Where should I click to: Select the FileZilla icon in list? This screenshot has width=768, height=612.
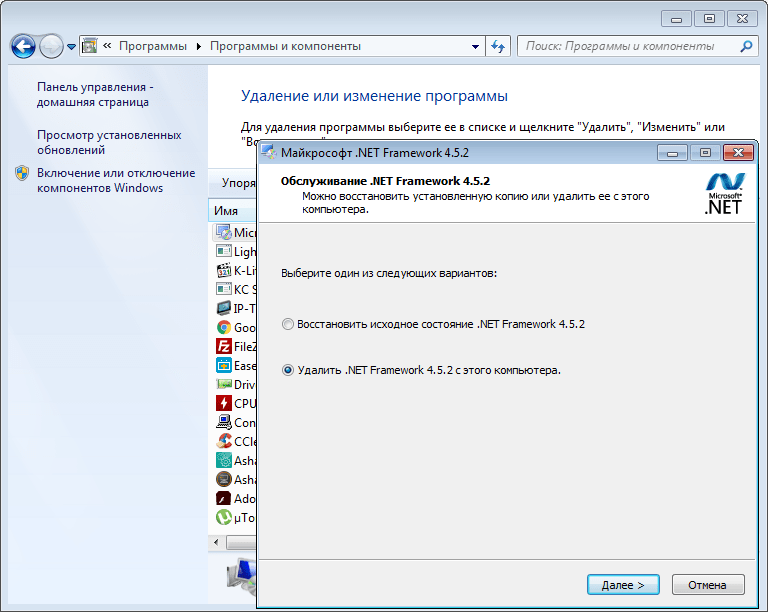pos(224,346)
